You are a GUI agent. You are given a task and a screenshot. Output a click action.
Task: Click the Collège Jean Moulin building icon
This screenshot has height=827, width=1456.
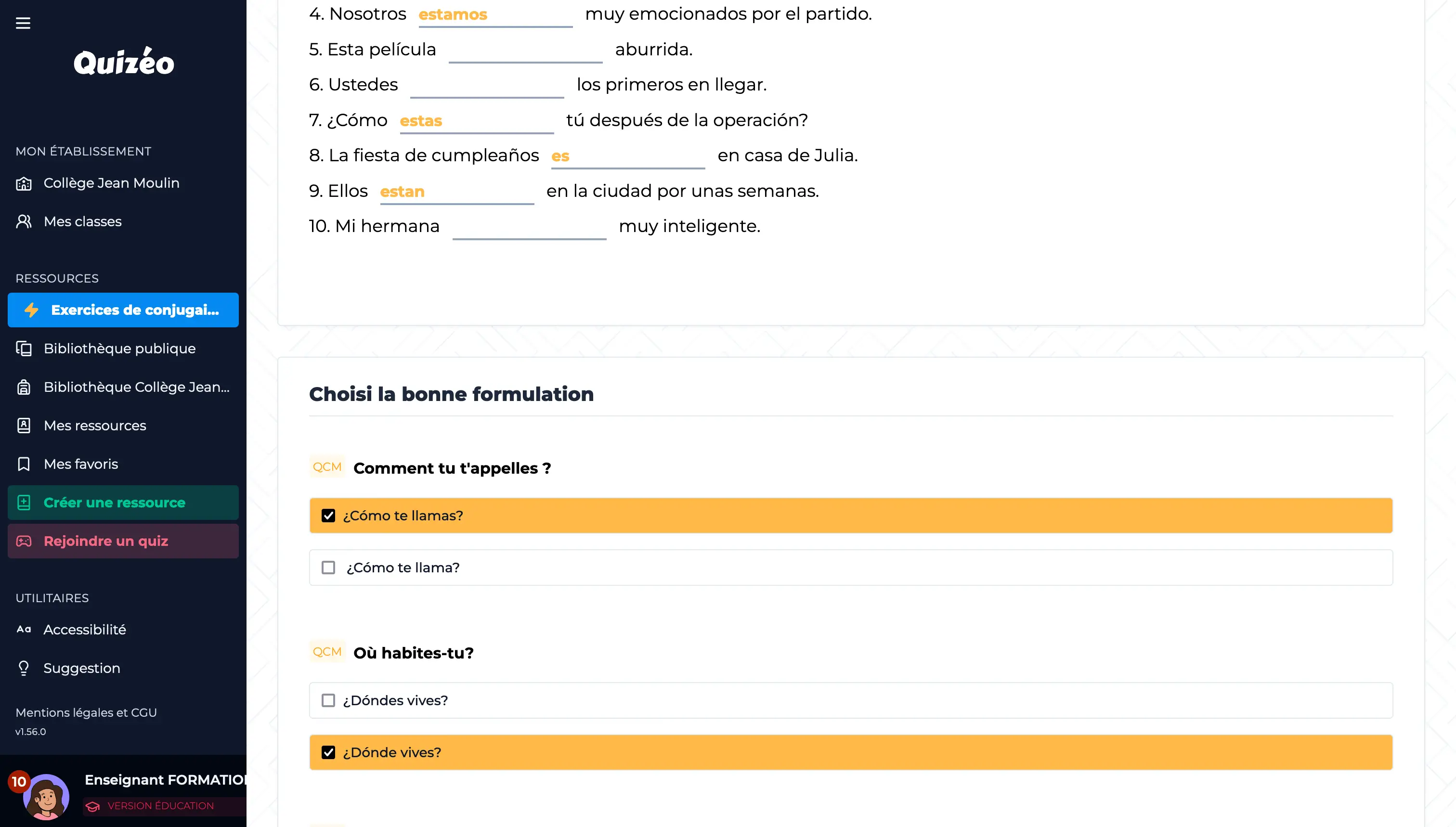point(24,183)
